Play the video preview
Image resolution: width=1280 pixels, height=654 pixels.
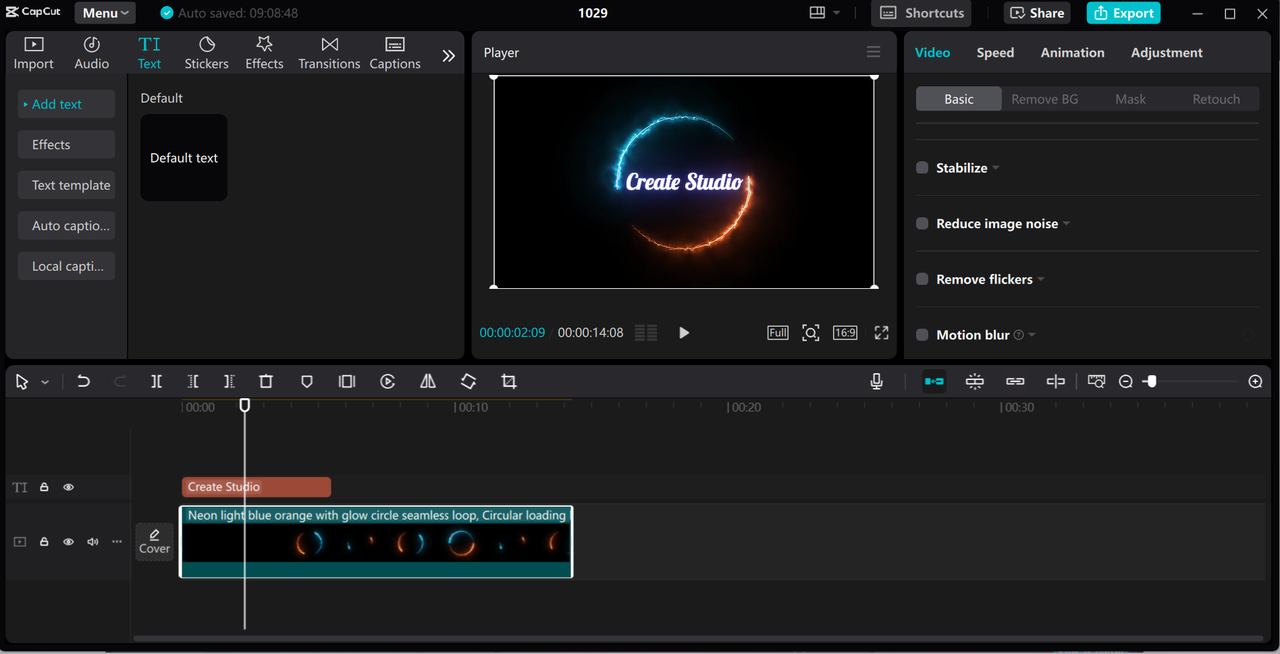[684, 332]
